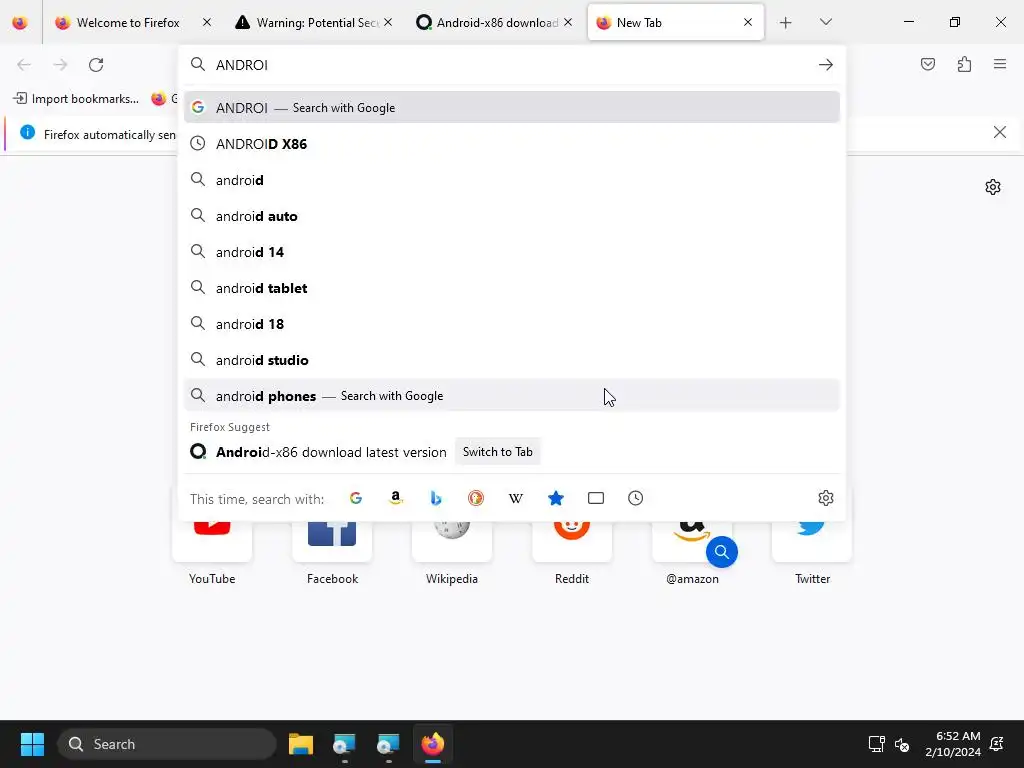The height and width of the screenshot is (768, 1024).
Task: Choose the android tablet suggestion
Action: point(511,287)
